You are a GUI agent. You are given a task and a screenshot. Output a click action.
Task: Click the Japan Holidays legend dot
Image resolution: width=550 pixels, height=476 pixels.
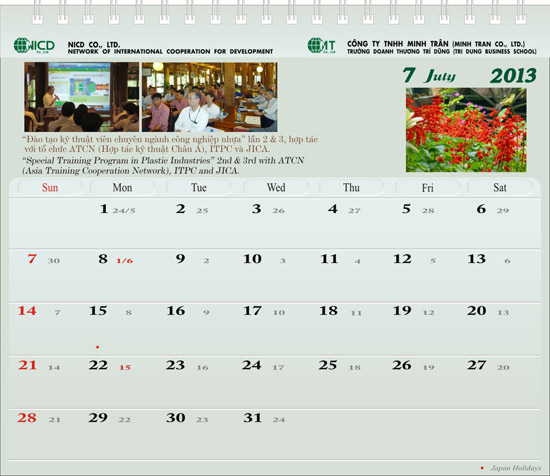point(482,468)
